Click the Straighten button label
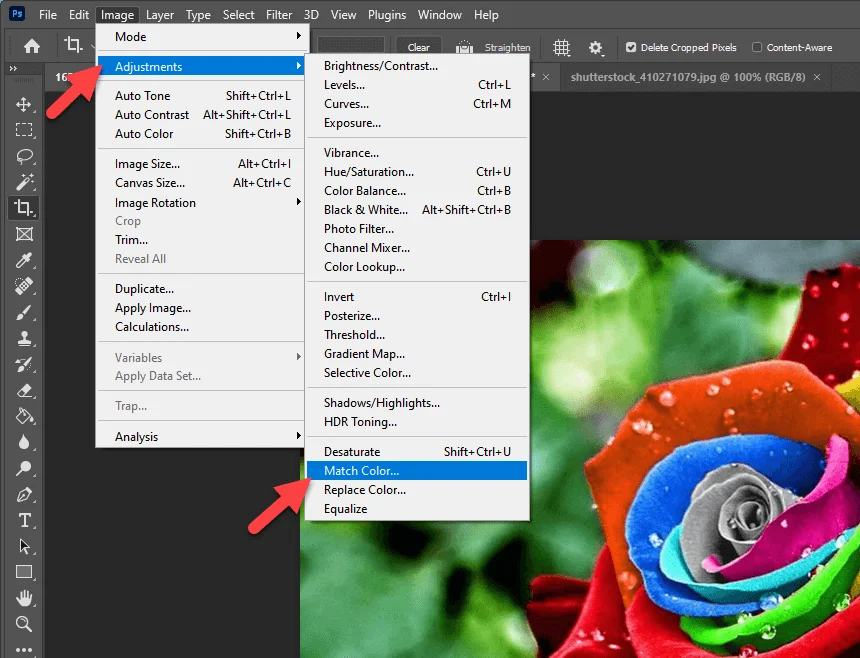Viewport: 860px width, 658px height. coord(507,48)
